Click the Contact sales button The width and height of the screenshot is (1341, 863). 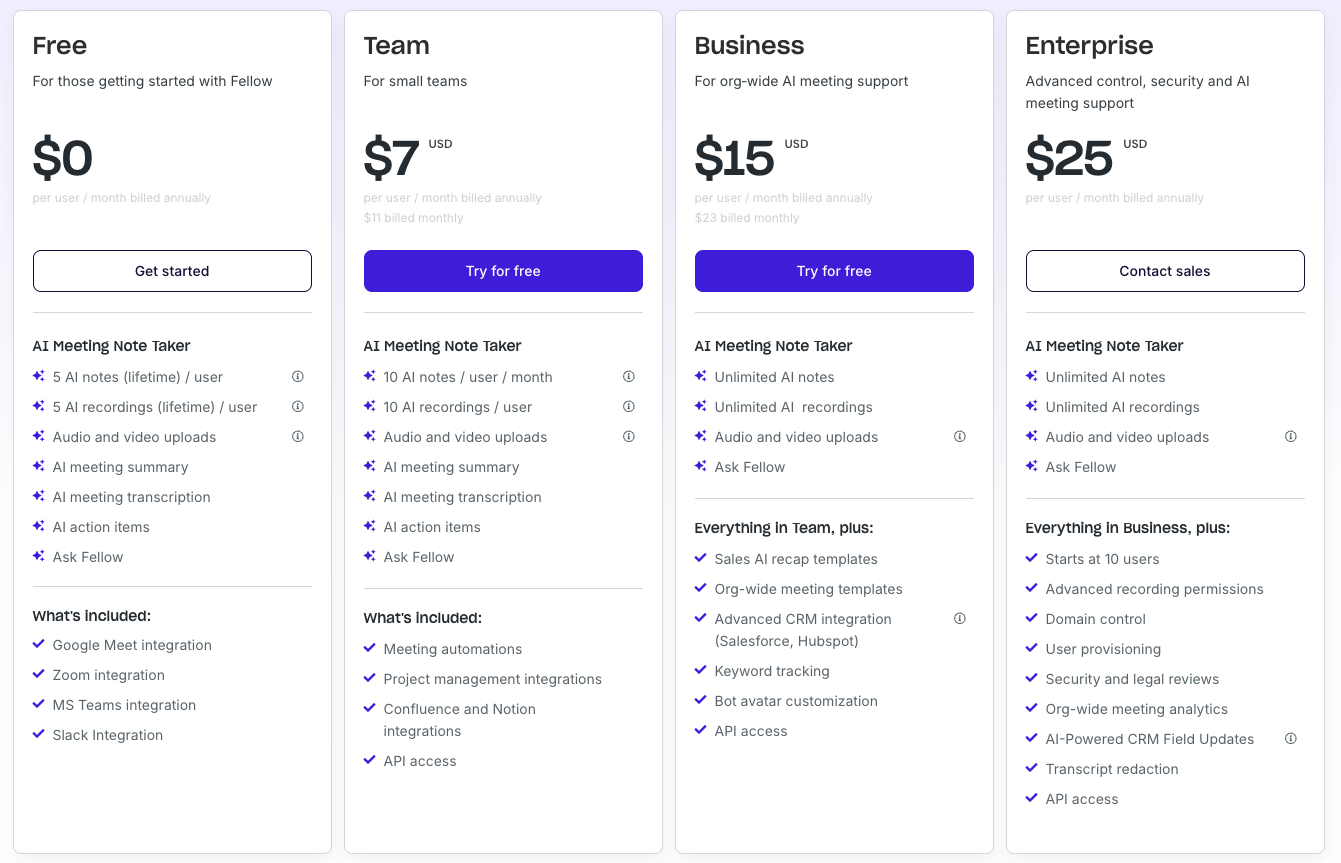1164,271
